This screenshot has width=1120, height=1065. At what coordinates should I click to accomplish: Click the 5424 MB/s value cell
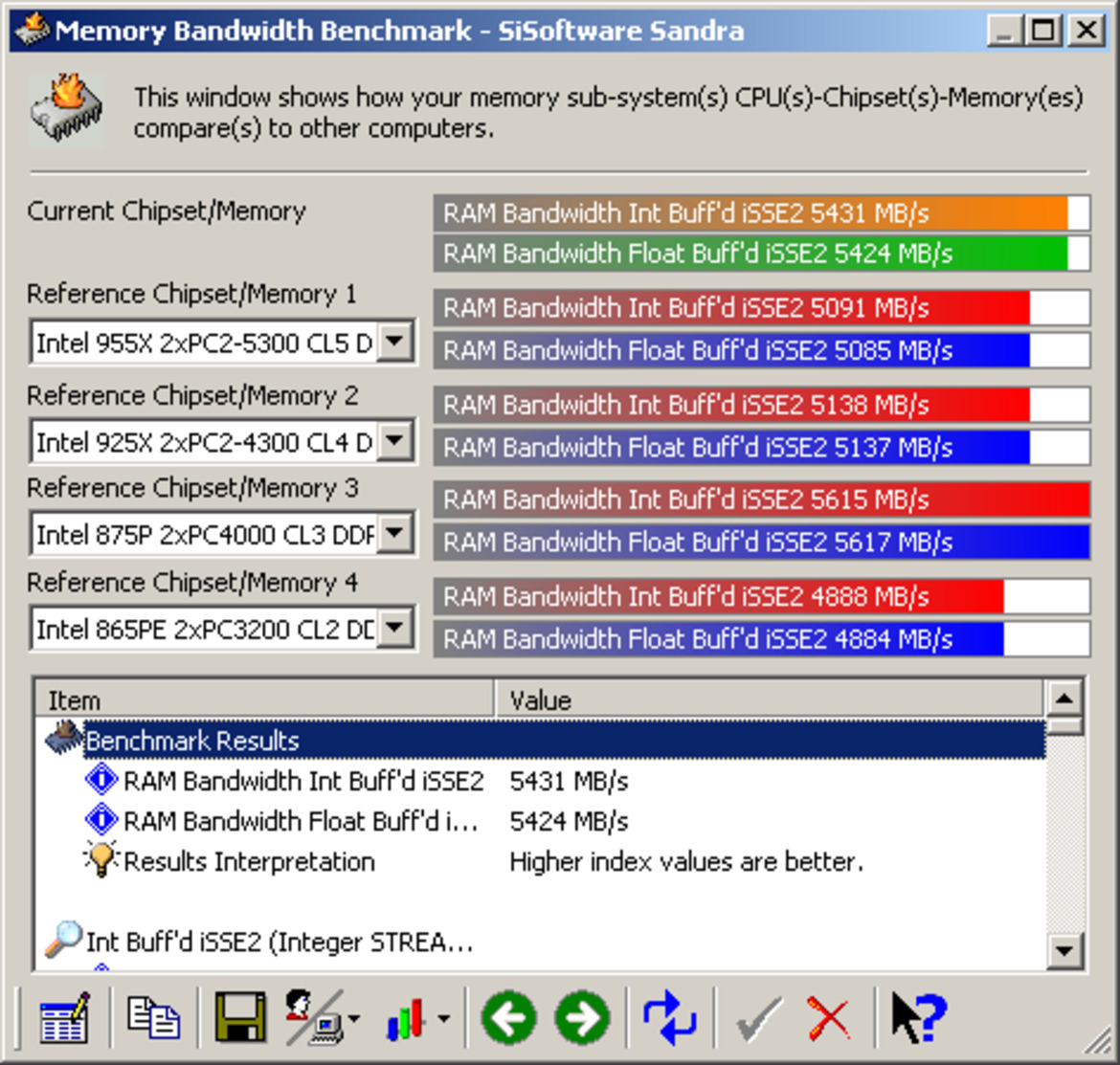[x=569, y=821]
